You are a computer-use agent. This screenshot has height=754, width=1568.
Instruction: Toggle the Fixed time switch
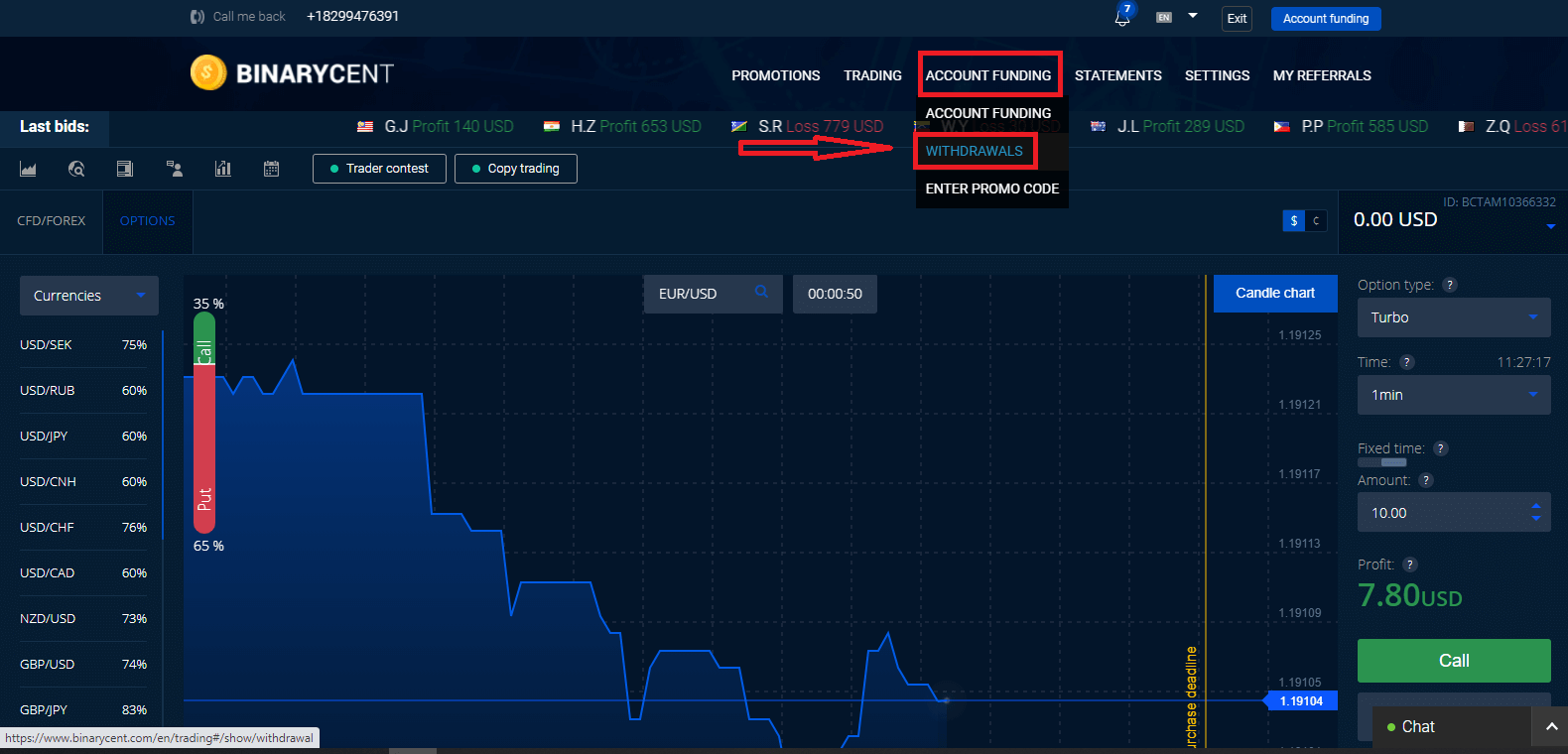[x=1382, y=462]
